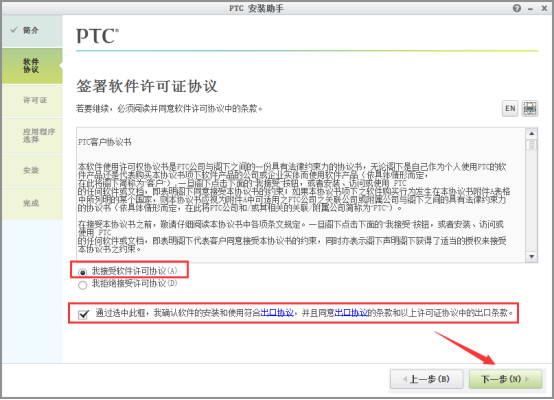554x400 pixels.
Task: Open the first 出口协议 hyperlink
Action: 277,313
